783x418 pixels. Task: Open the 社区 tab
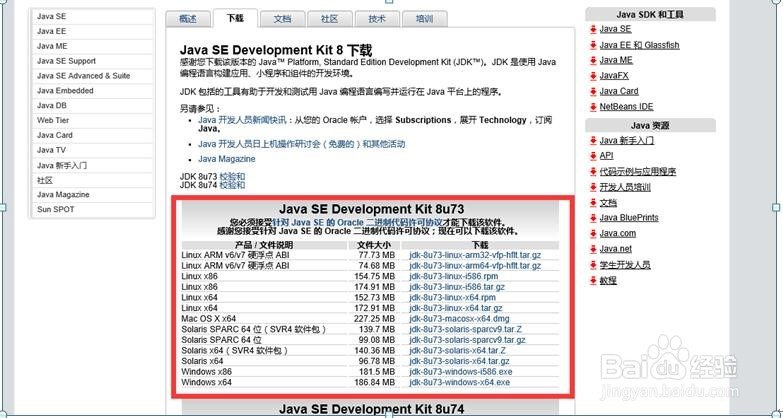[330, 19]
